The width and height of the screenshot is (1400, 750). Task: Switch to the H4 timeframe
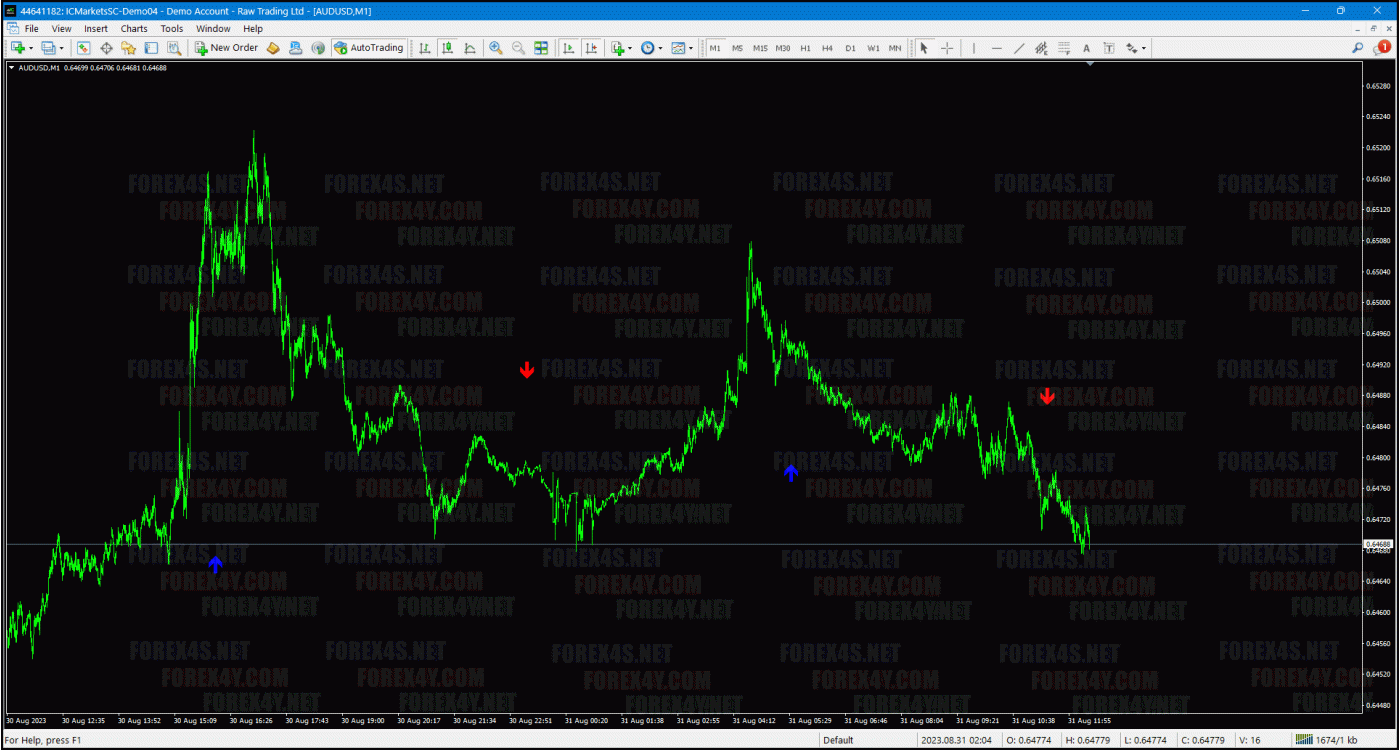tap(827, 48)
